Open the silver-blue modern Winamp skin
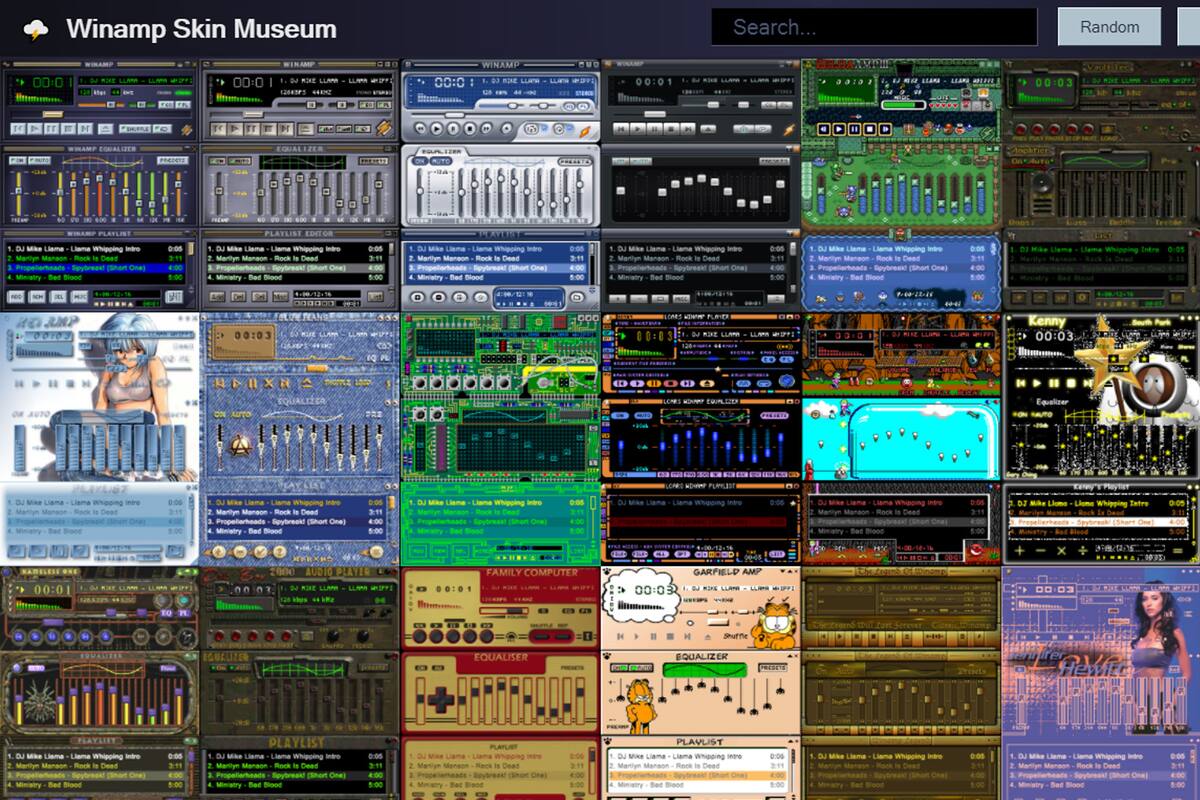Screen dimensions: 1200x800 tap(500, 185)
